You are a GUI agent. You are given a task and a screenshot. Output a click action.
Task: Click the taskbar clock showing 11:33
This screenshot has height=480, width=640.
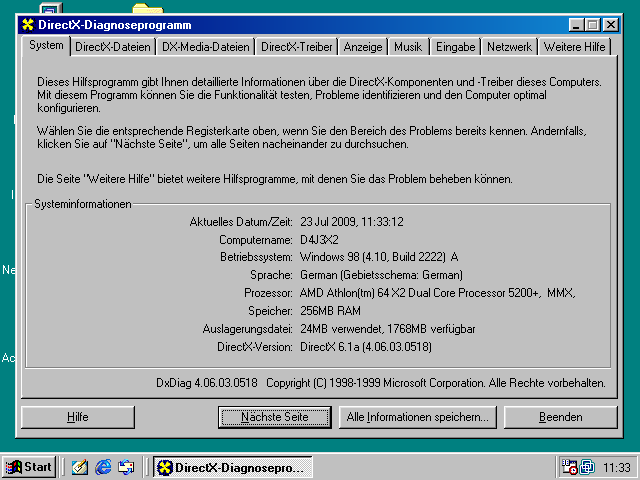617,467
